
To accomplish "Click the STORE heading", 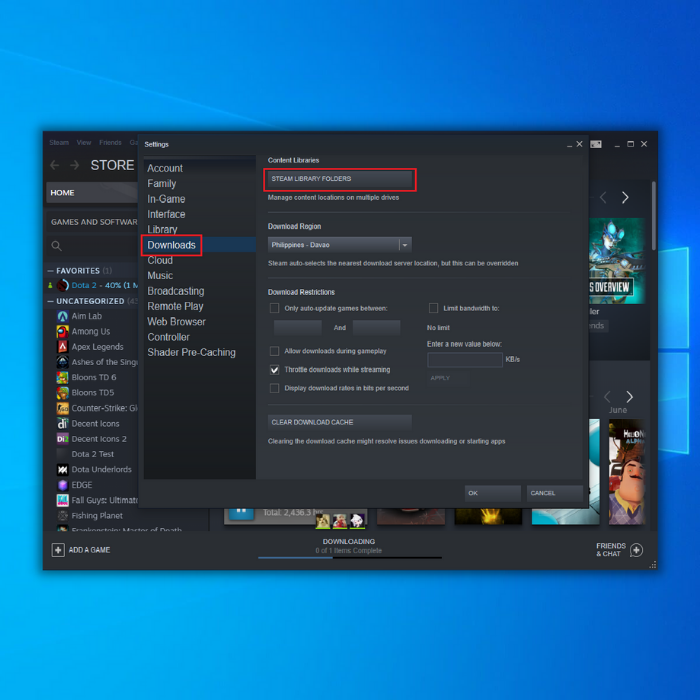I will [112, 166].
